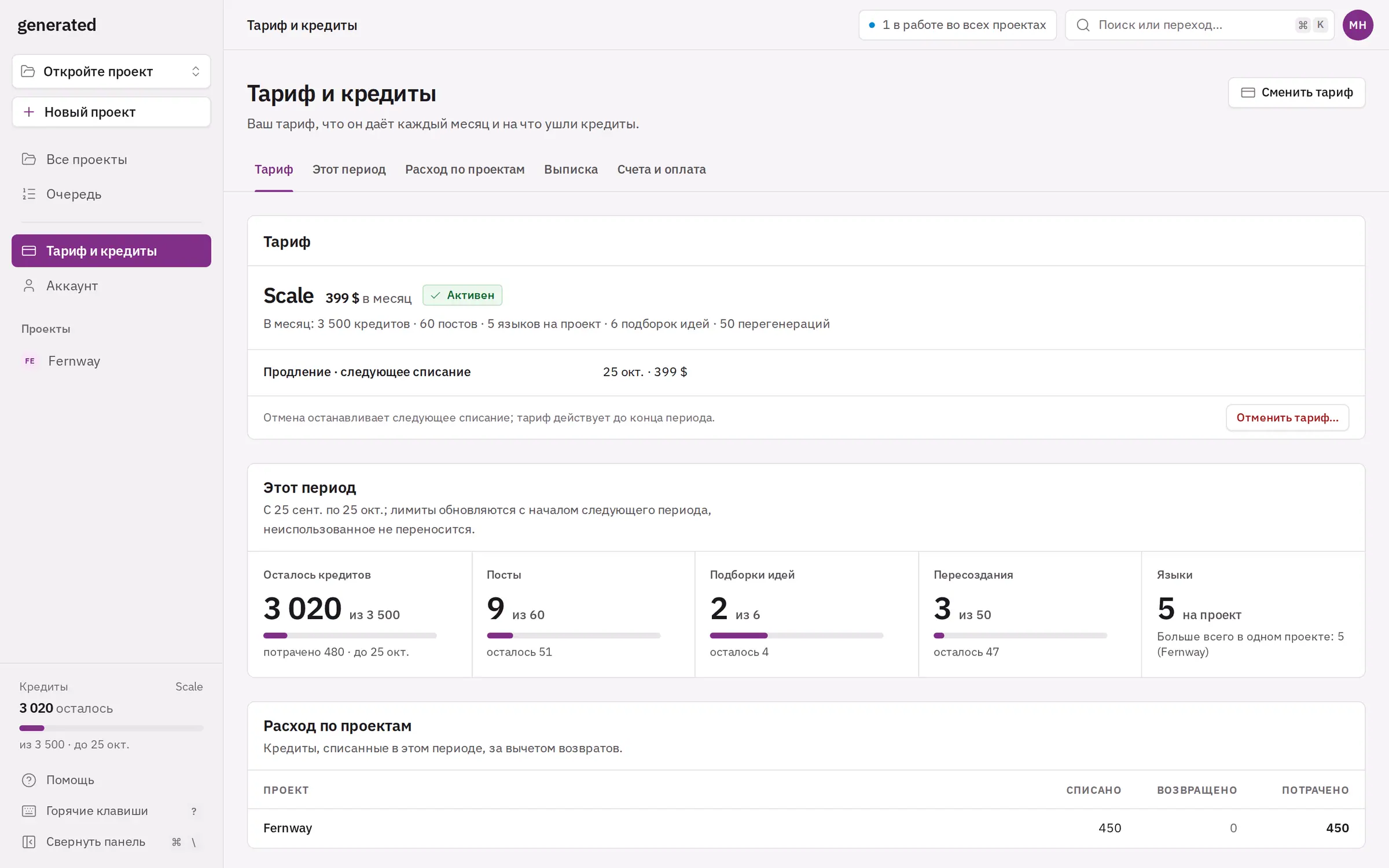Screen dimensions: 1389x868
Task: Open the Аккаунт page in sidebar
Action: click(x=111, y=285)
